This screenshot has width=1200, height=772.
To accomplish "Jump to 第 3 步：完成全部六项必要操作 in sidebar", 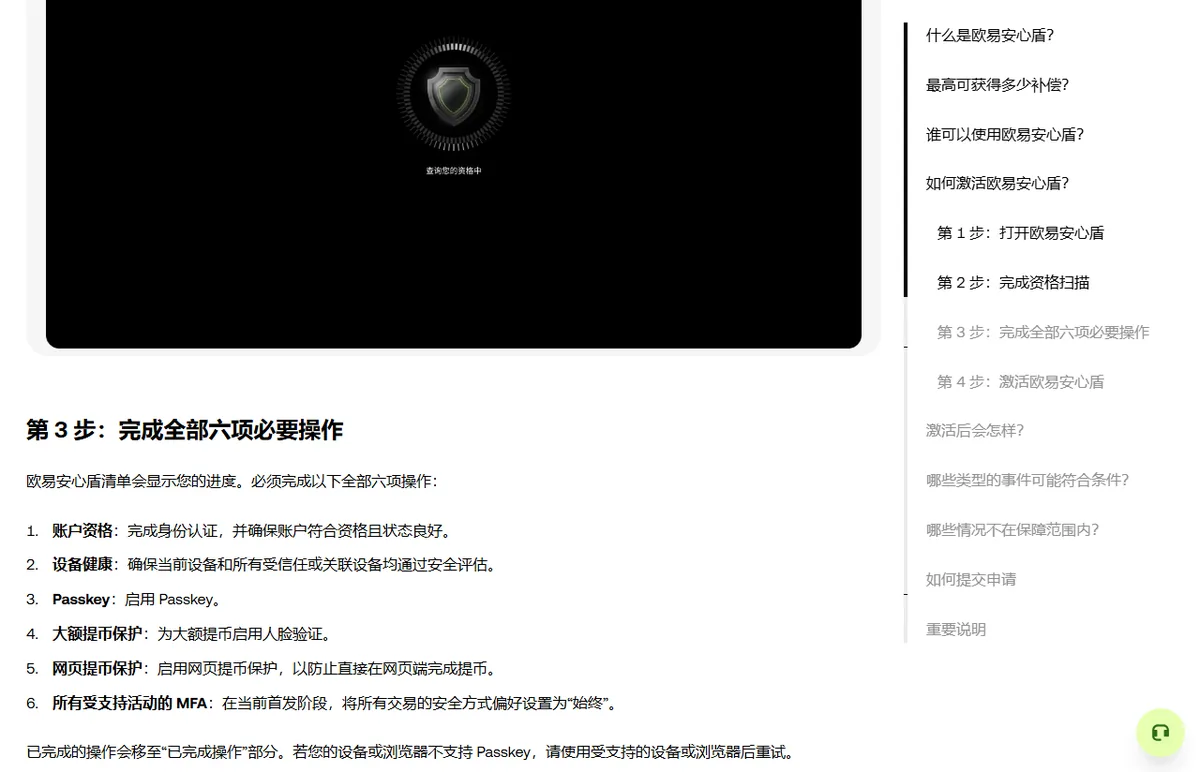I will [1043, 332].
